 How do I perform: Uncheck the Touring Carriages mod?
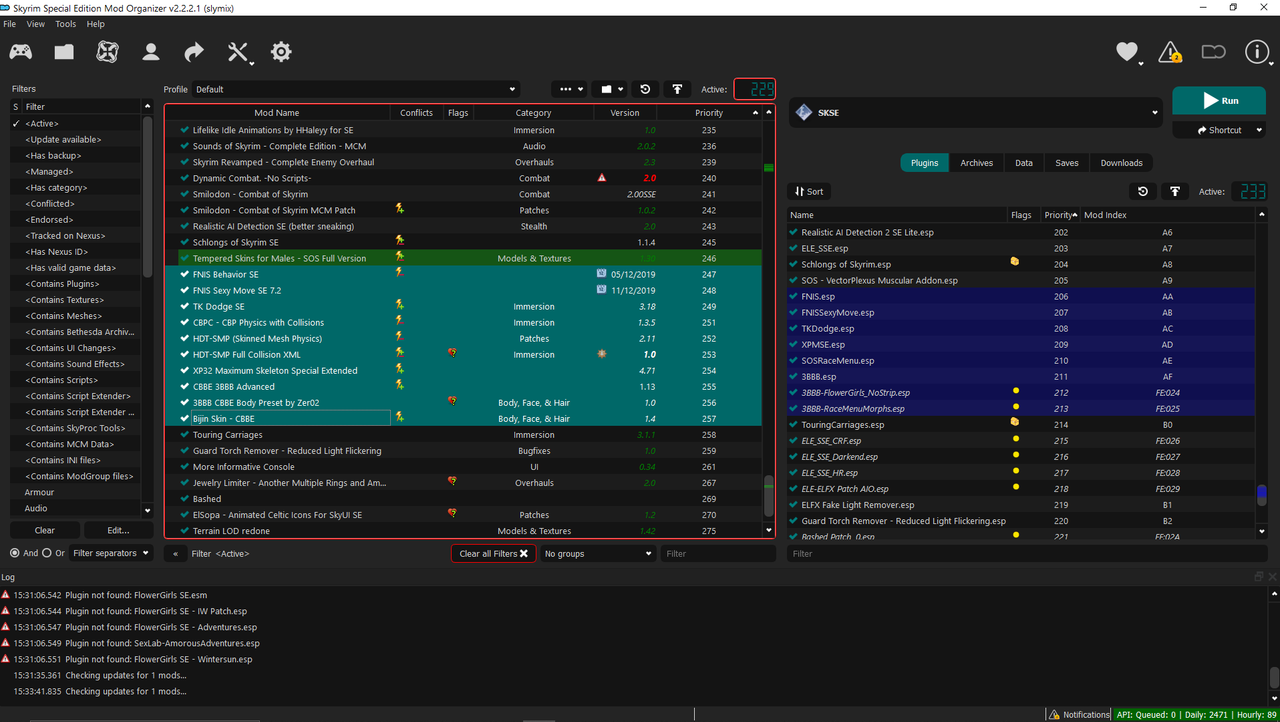184,435
